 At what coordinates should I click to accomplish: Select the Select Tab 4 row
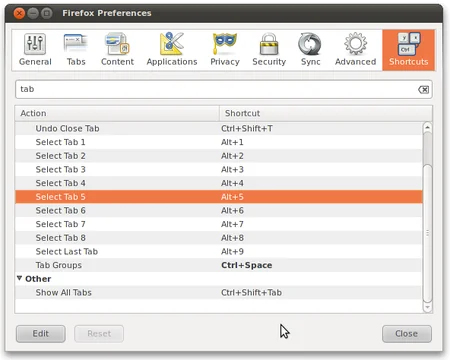click(x=219, y=183)
